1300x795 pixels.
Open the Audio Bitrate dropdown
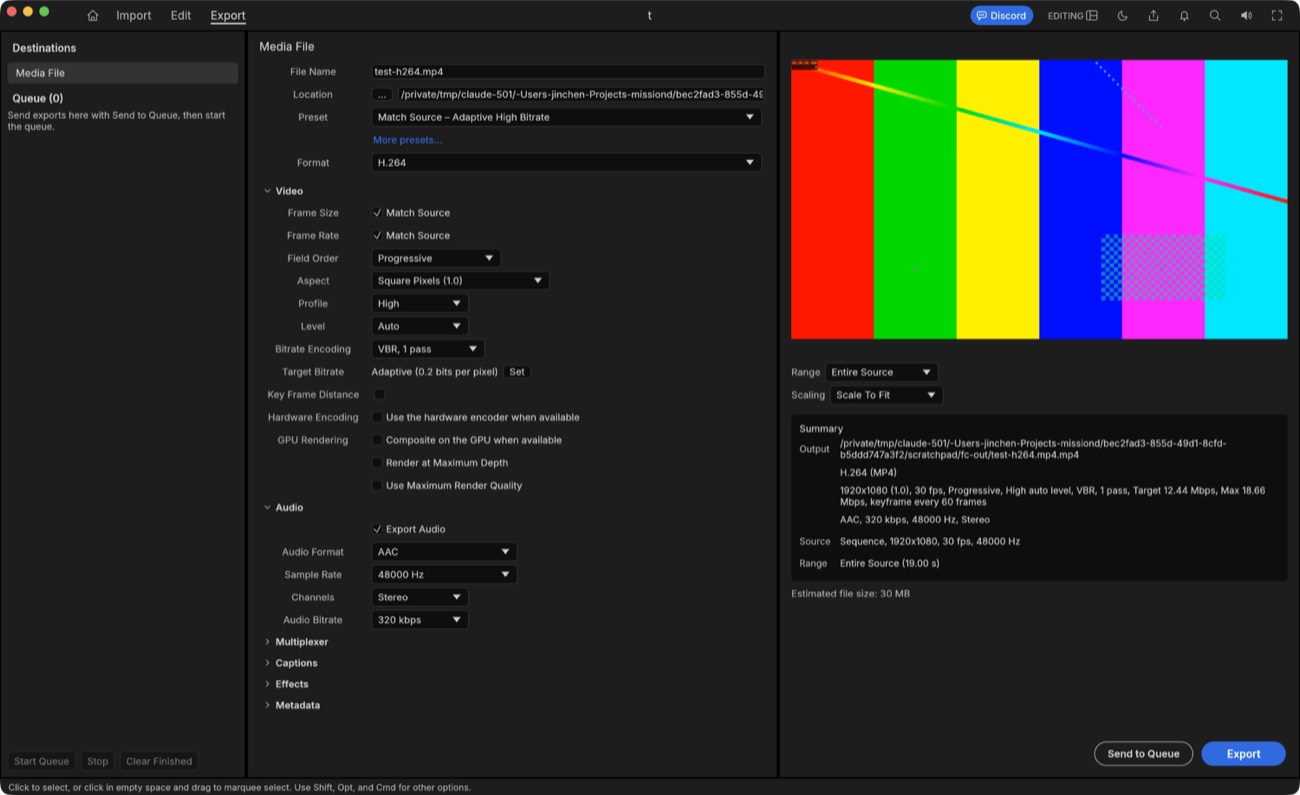coord(420,620)
